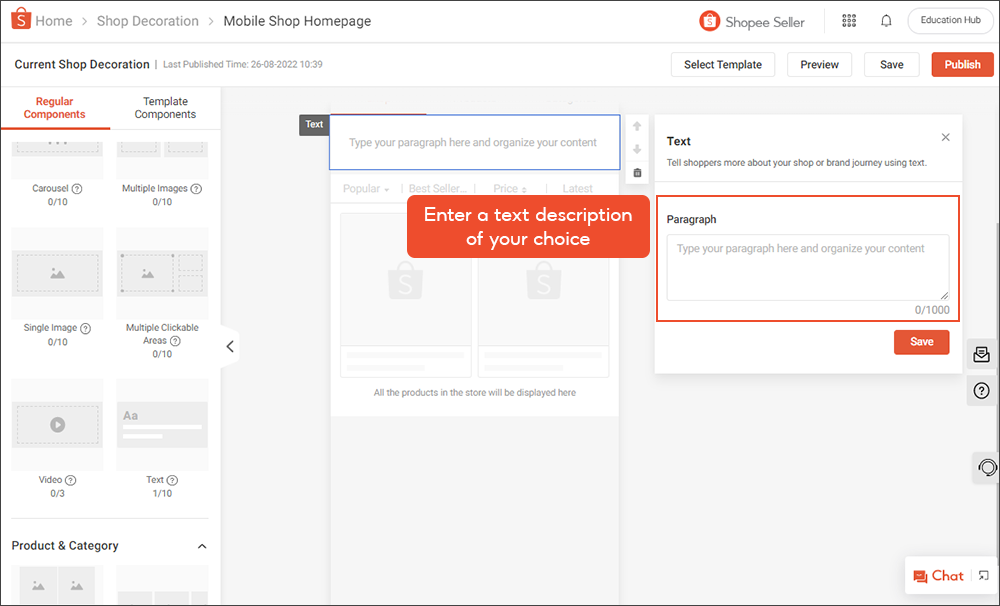The height and width of the screenshot is (606, 1000).
Task: Delete the text component with trash icon
Action: point(637,173)
